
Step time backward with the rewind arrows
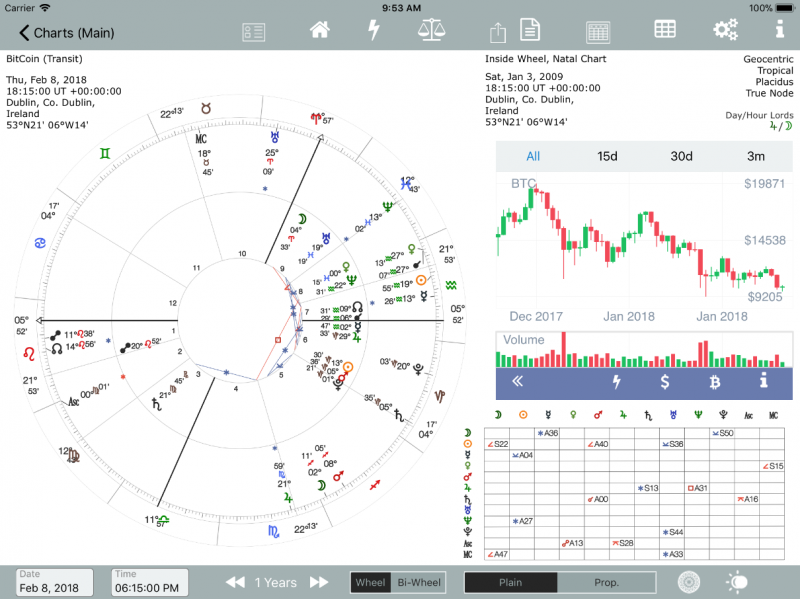tap(236, 581)
